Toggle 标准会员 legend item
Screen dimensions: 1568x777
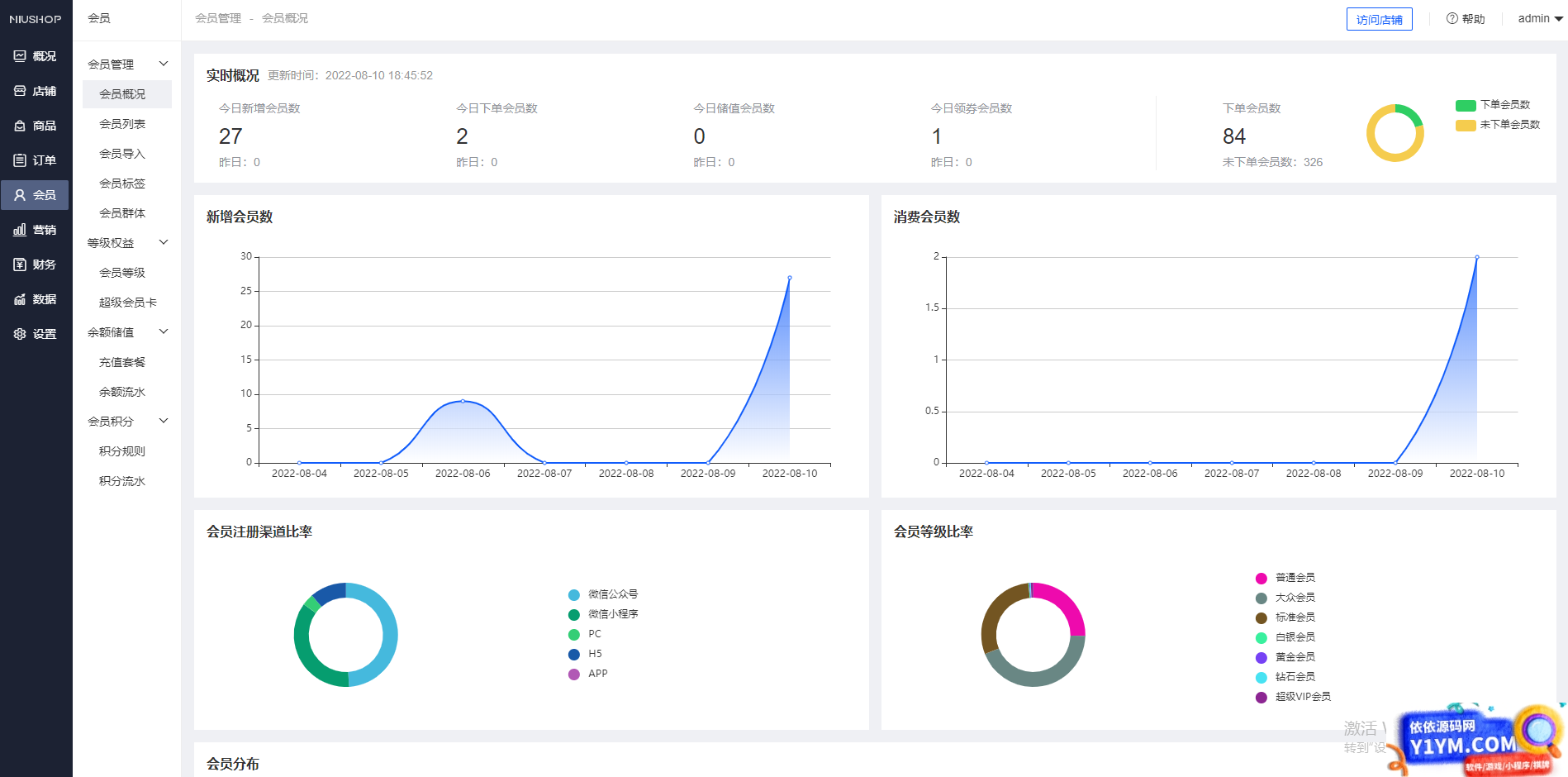1285,617
